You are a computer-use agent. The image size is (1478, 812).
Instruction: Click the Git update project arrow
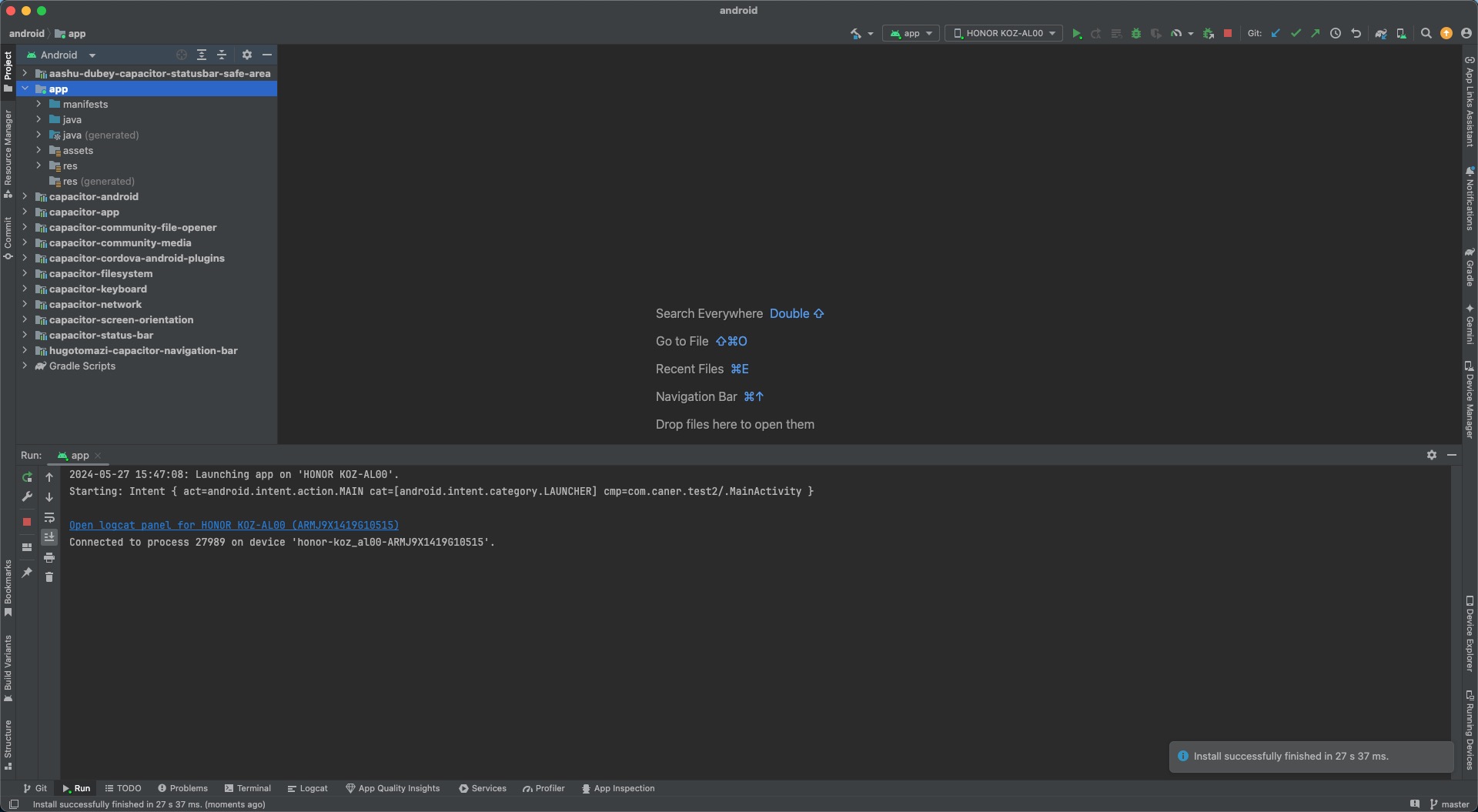click(1276, 34)
